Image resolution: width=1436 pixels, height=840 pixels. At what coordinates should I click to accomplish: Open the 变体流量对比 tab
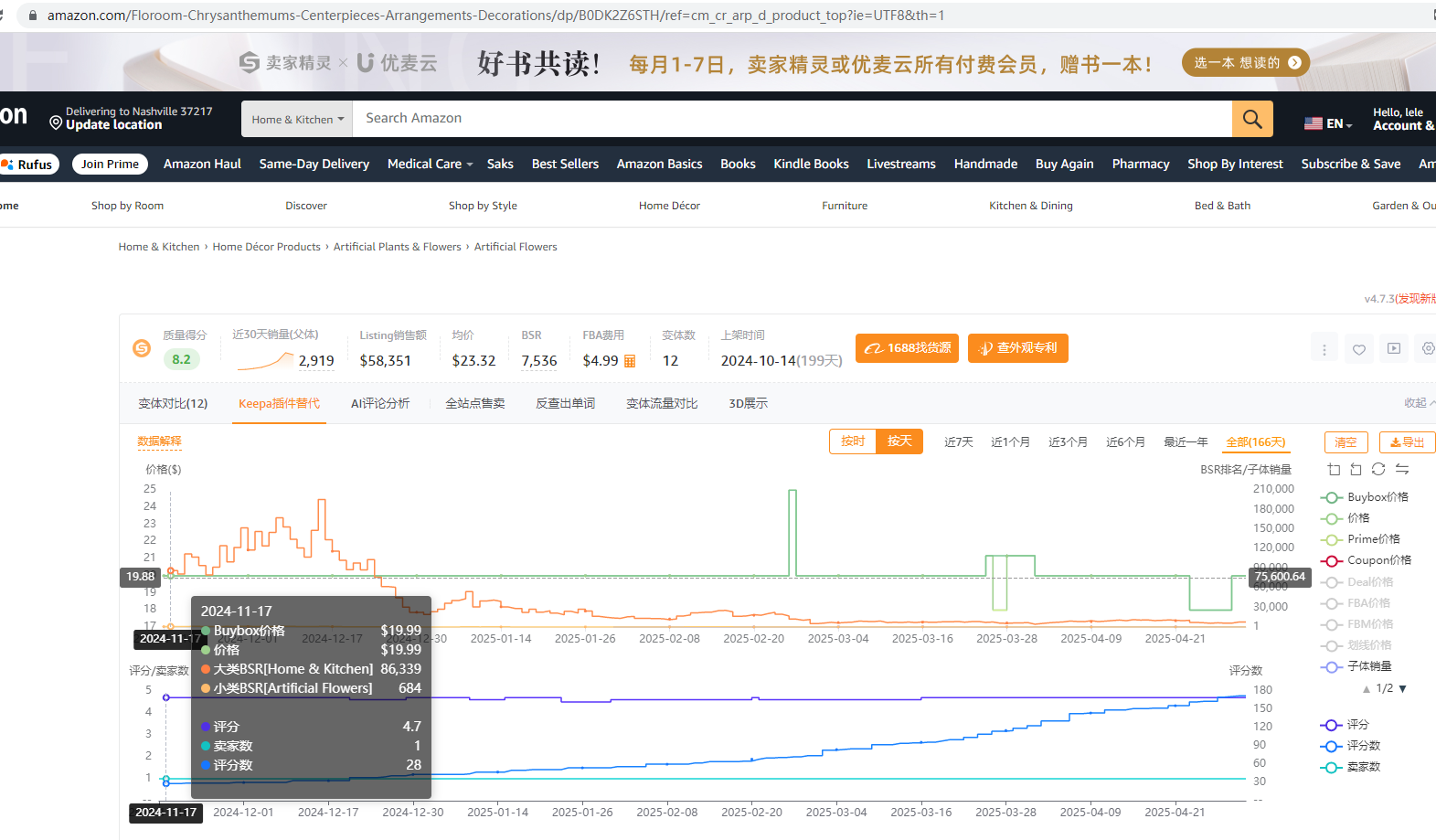[662, 404]
